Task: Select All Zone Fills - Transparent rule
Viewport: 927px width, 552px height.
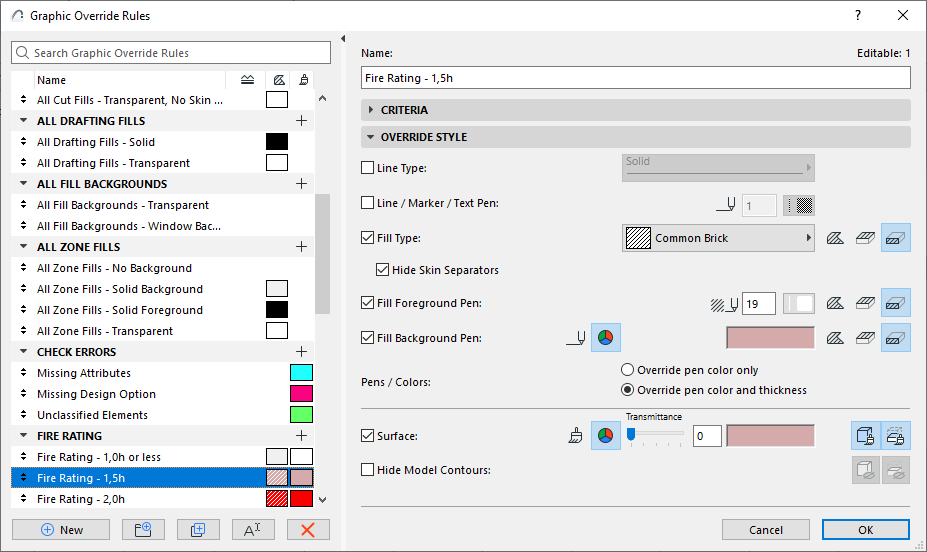Action: pos(163,331)
